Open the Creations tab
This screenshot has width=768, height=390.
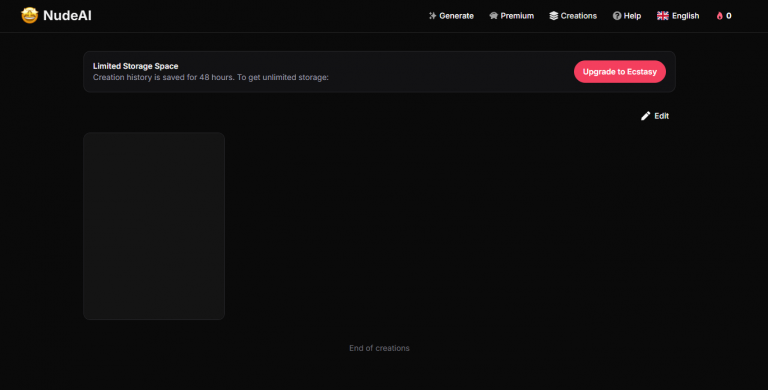tap(573, 16)
